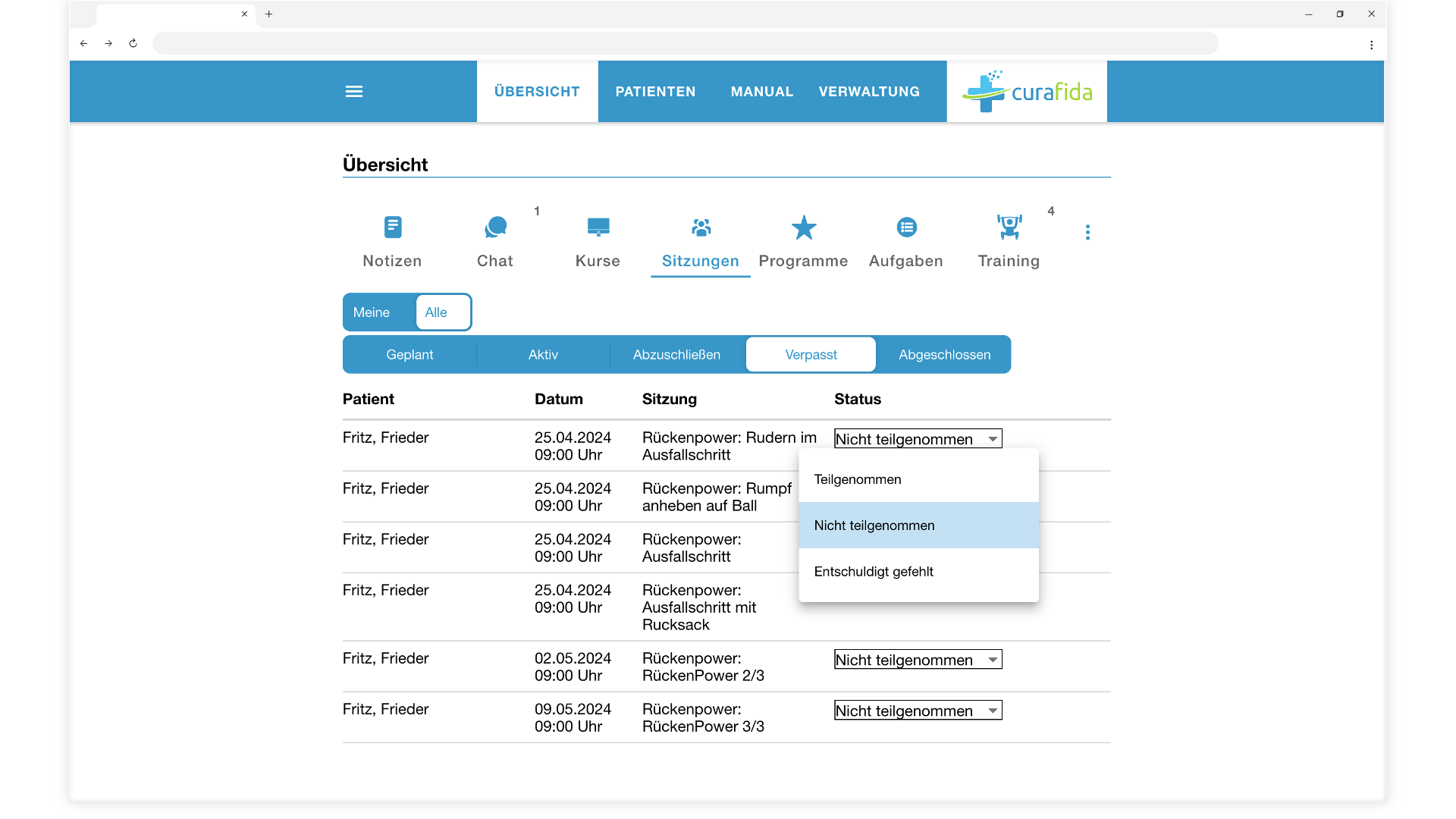Show Geplant sessions
This screenshot has width=1456, height=819.
(409, 355)
